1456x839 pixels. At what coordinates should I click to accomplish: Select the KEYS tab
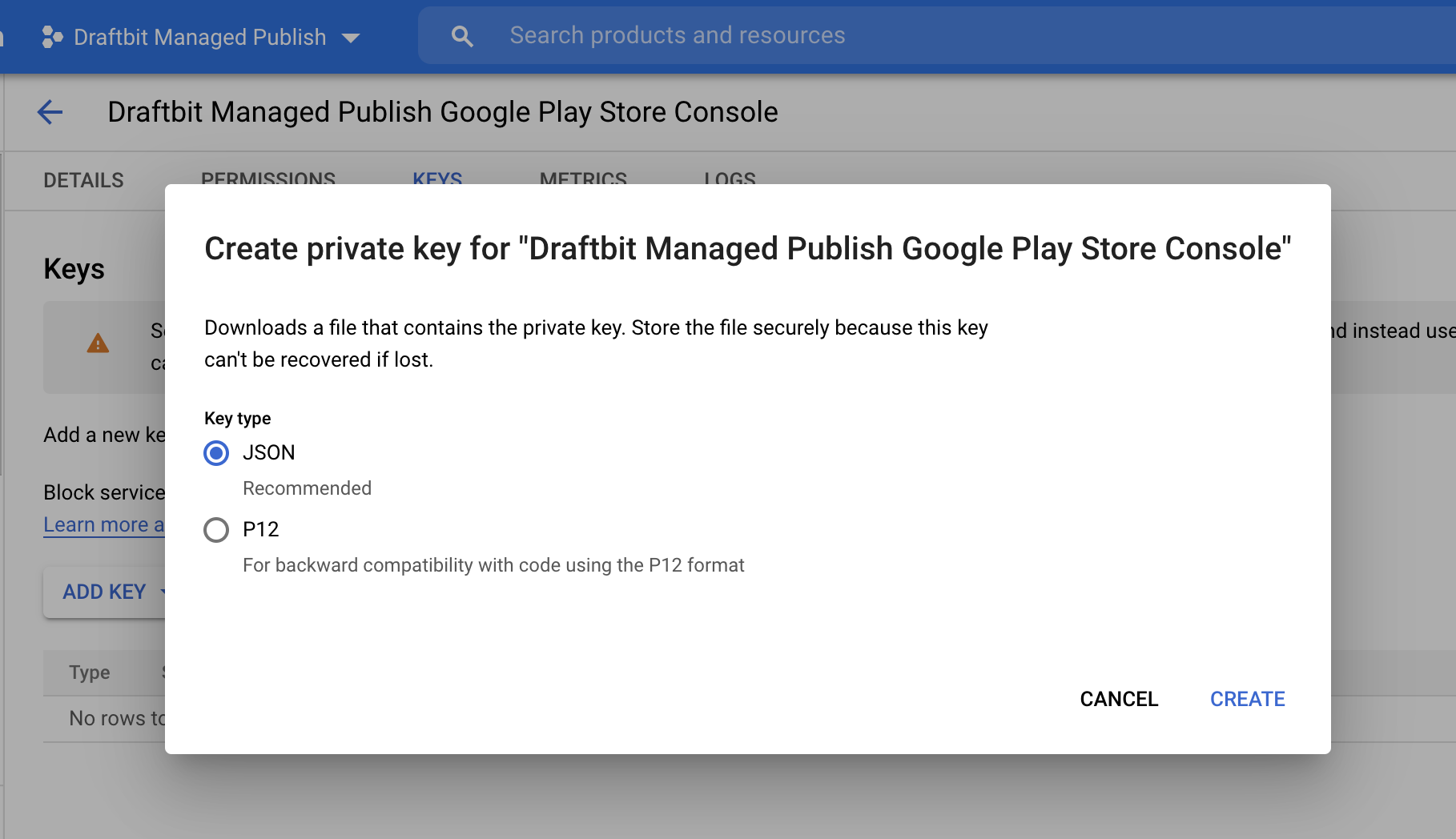pyautogui.click(x=437, y=178)
